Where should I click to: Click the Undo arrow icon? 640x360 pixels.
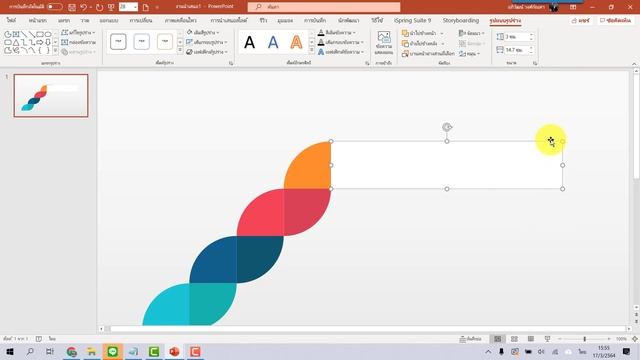pyautogui.click(x=83, y=7)
